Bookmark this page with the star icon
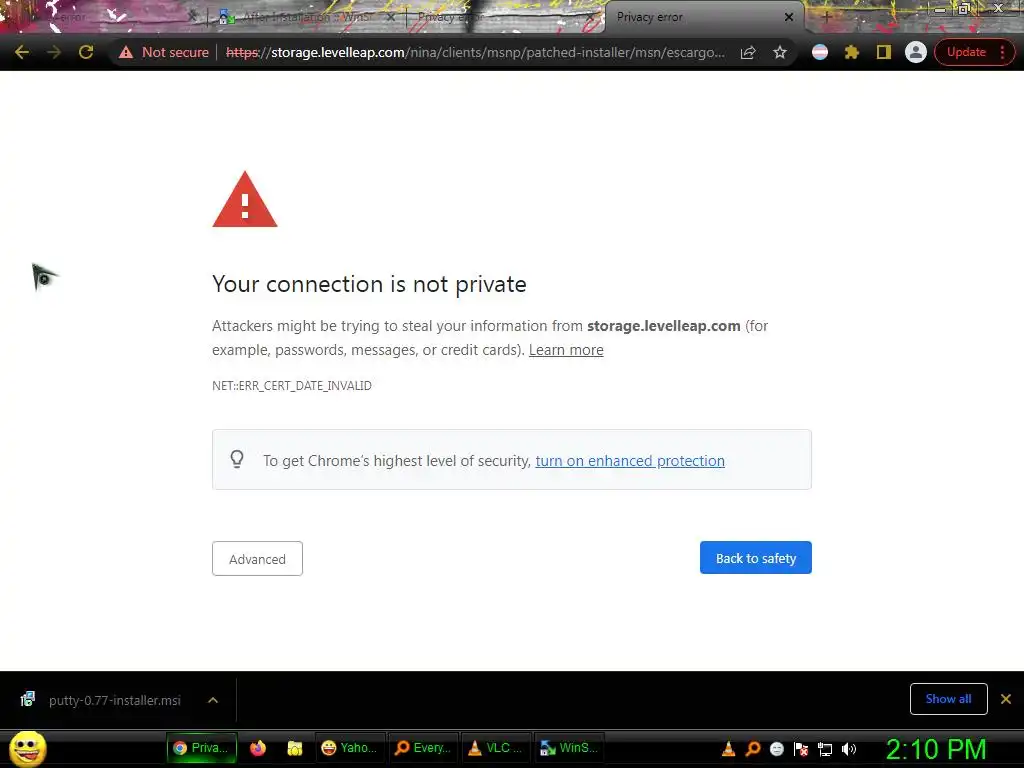 tap(780, 52)
